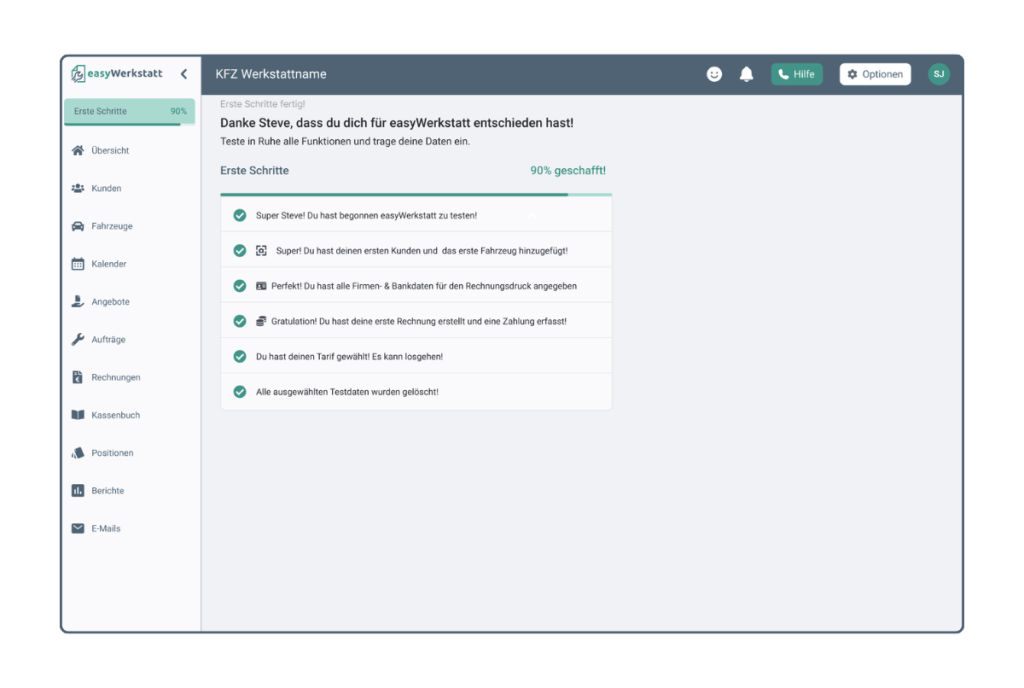The width and height of the screenshot is (1024, 688).
Task: Click the E-Mails envelope icon
Action: coord(78,528)
